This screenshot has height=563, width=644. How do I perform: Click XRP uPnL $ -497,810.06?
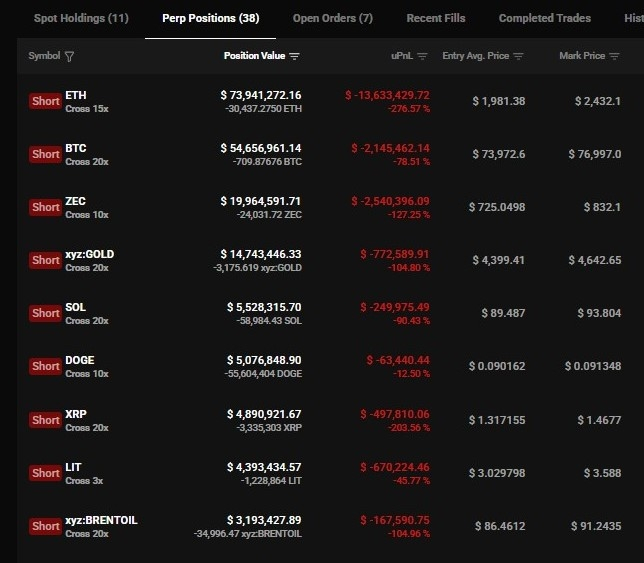[x=395, y=414]
